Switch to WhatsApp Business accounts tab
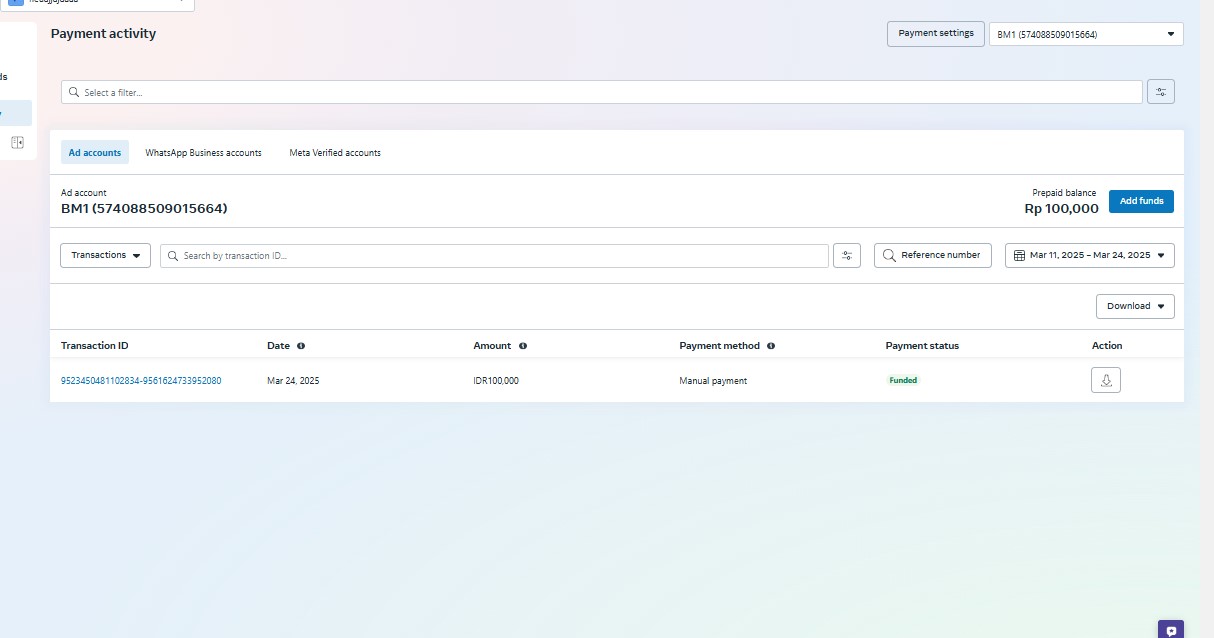Screen dimensions: 1214x638 point(203,153)
